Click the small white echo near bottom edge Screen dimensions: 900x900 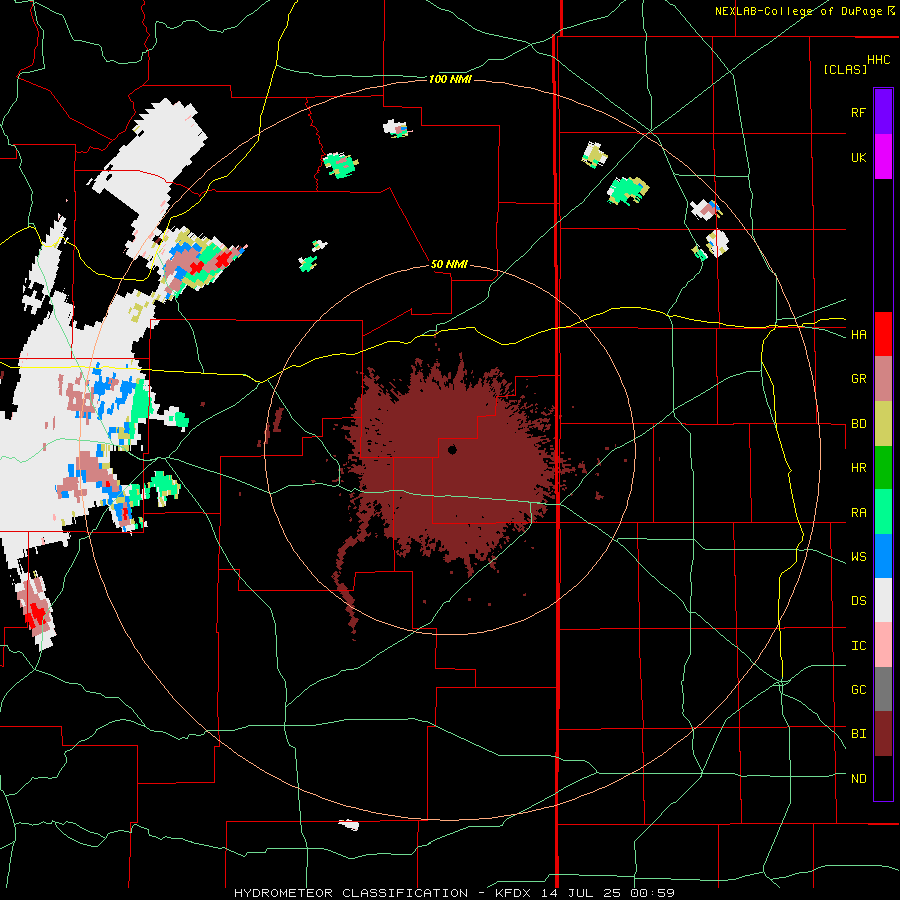(350, 825)
